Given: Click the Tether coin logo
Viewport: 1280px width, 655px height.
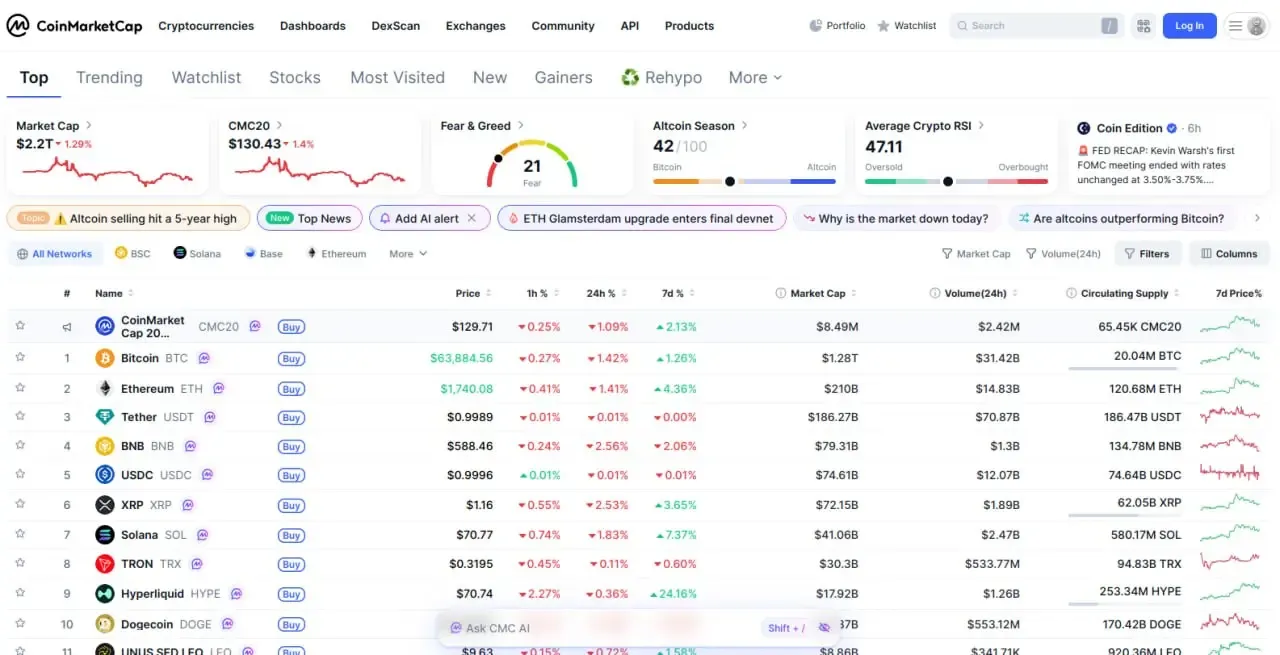Looking at the screenshot, I should pyautogui.click(x=104, y=417).
